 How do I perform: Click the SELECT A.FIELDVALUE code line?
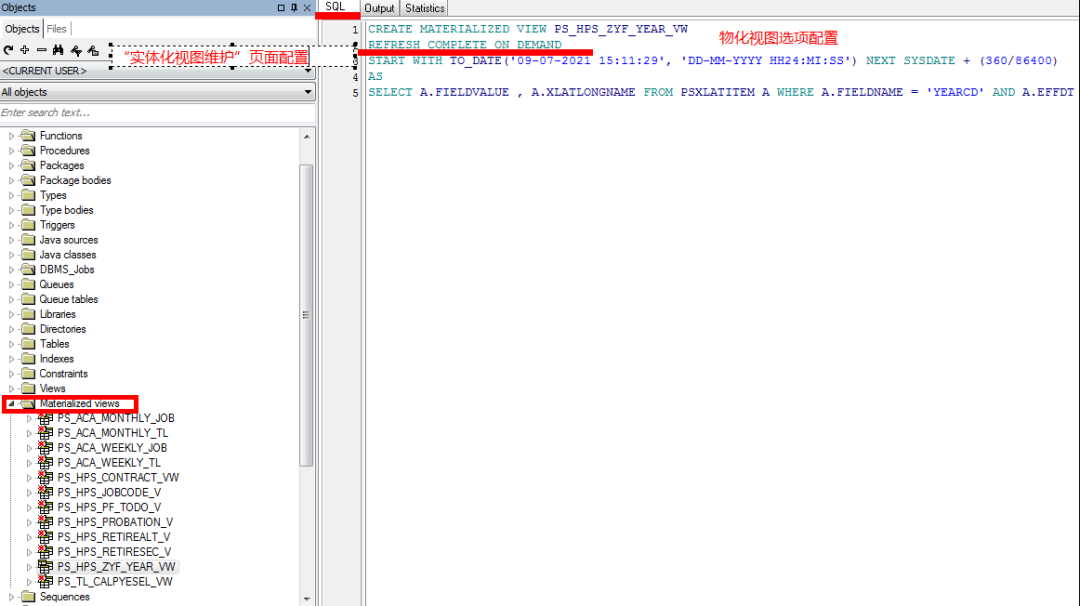click(720, 92)
